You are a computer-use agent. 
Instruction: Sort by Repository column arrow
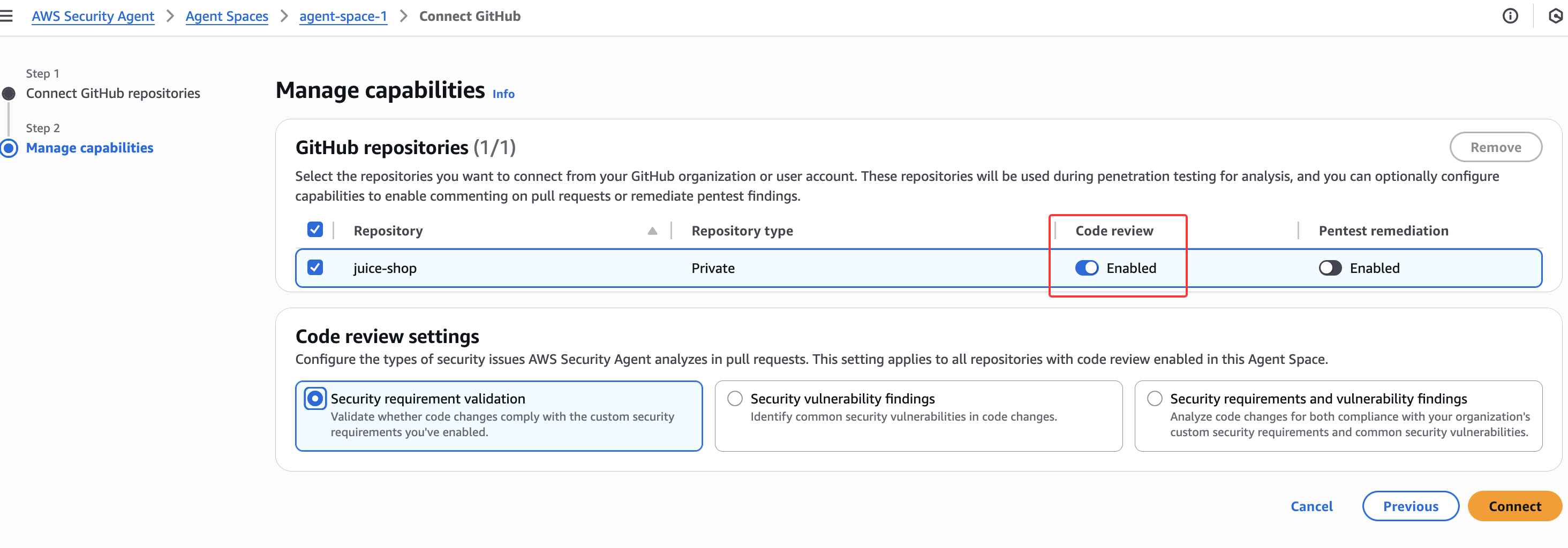[652, 231]
